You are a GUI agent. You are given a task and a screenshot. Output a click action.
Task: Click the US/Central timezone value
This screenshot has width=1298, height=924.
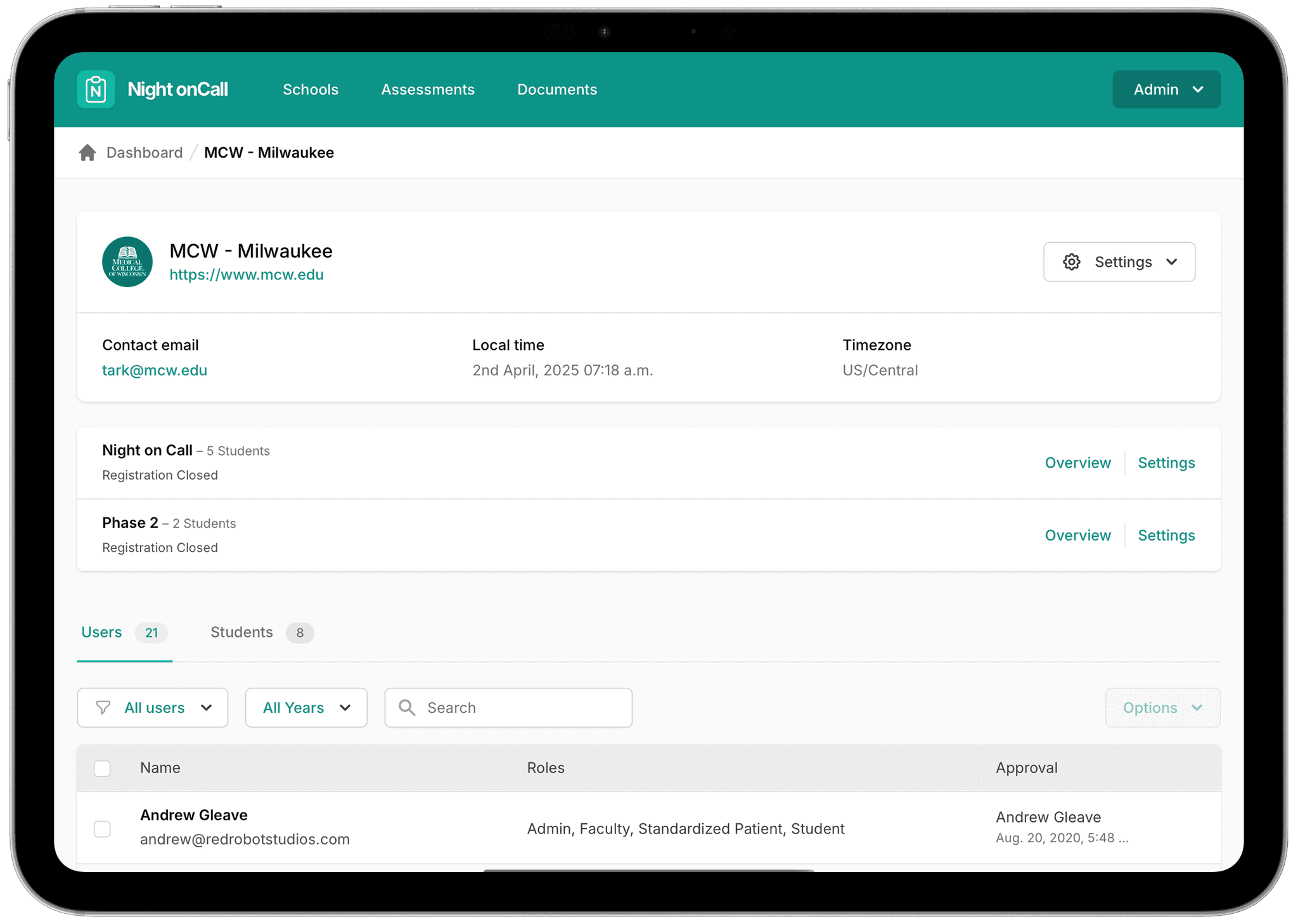pos(880,370)
